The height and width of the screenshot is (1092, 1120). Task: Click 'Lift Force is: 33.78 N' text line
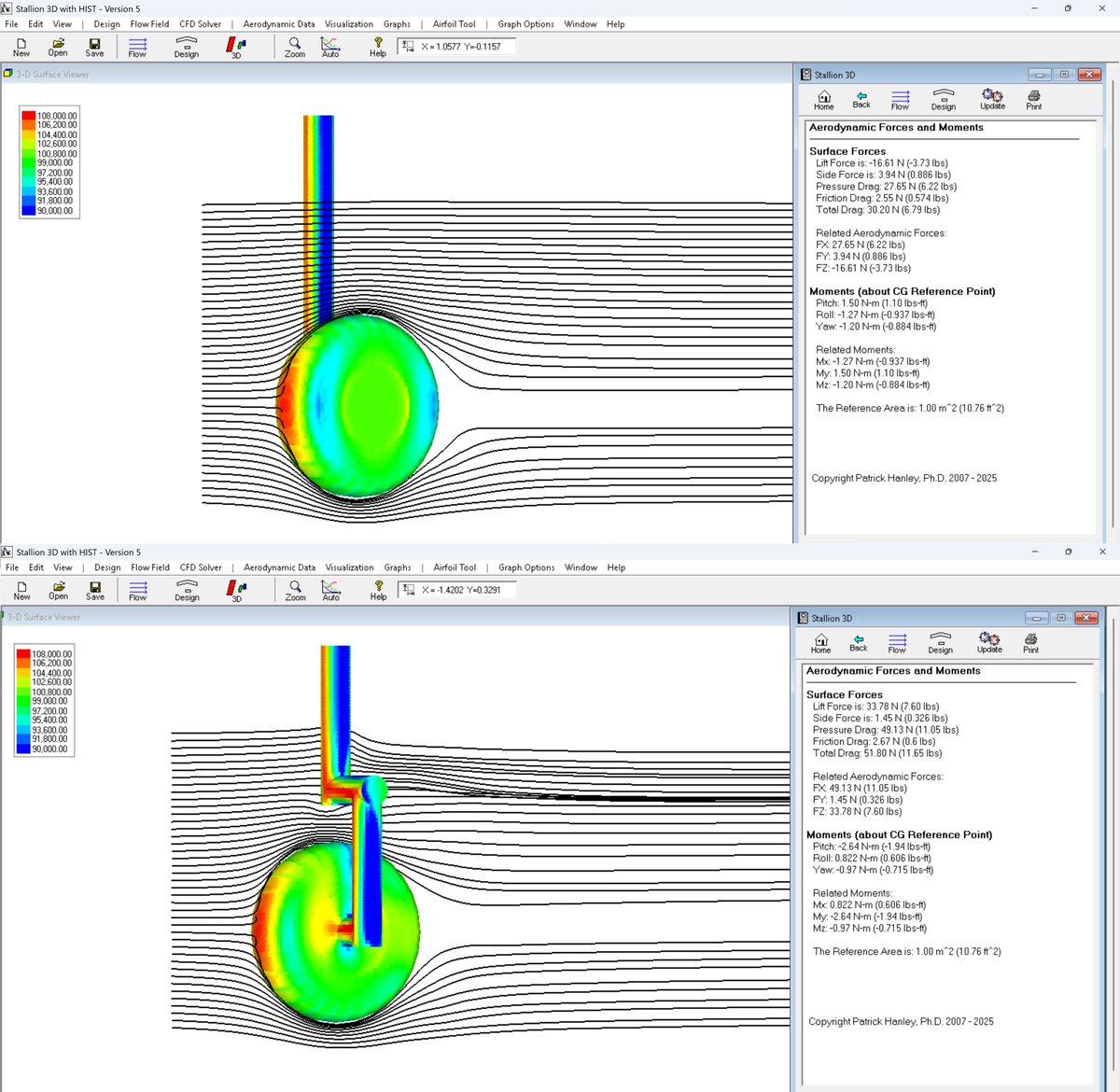point(875,707)
